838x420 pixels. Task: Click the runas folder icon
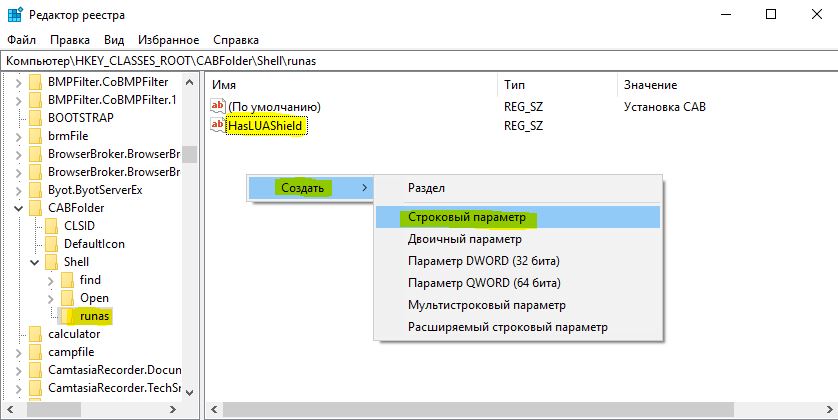pyautogui.click(x=67, y=316)
